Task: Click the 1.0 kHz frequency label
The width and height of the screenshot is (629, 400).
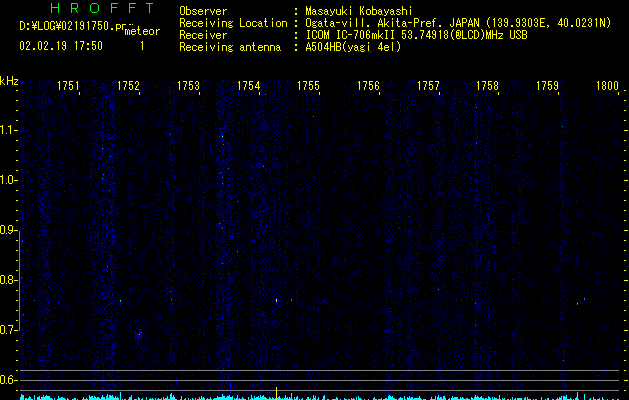Action: tap(8, 180)
